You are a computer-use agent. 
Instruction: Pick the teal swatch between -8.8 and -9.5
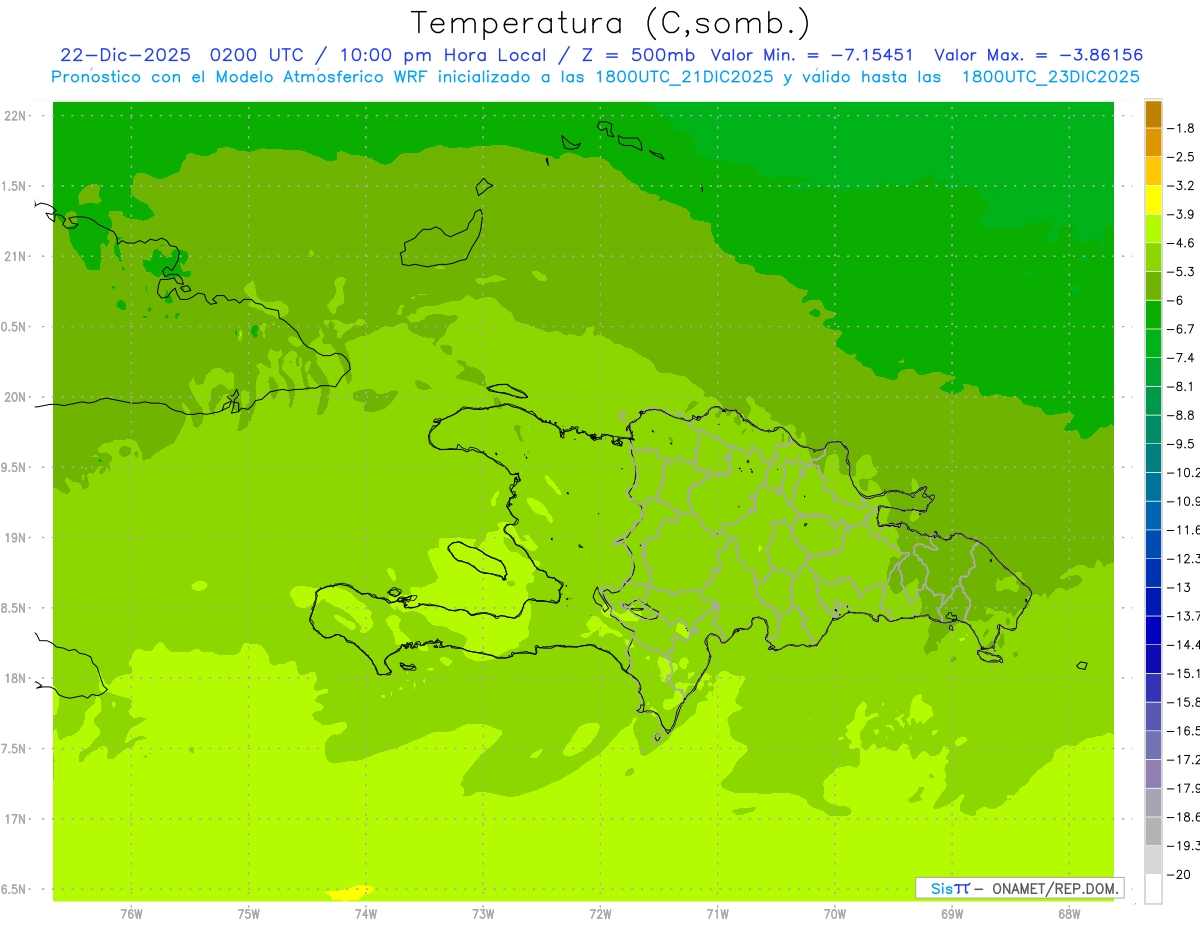(x=1153, y=430)
